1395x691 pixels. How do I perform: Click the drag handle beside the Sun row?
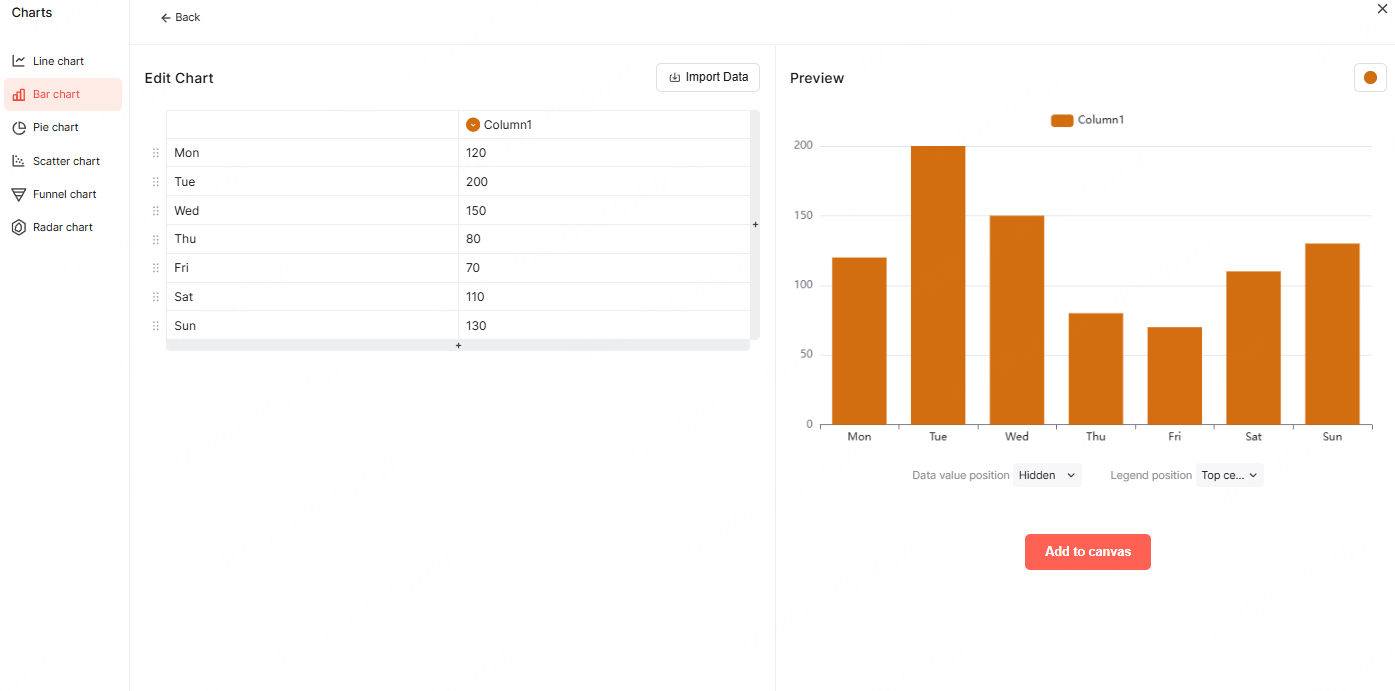pyautogui.click(x=155, y=325)
